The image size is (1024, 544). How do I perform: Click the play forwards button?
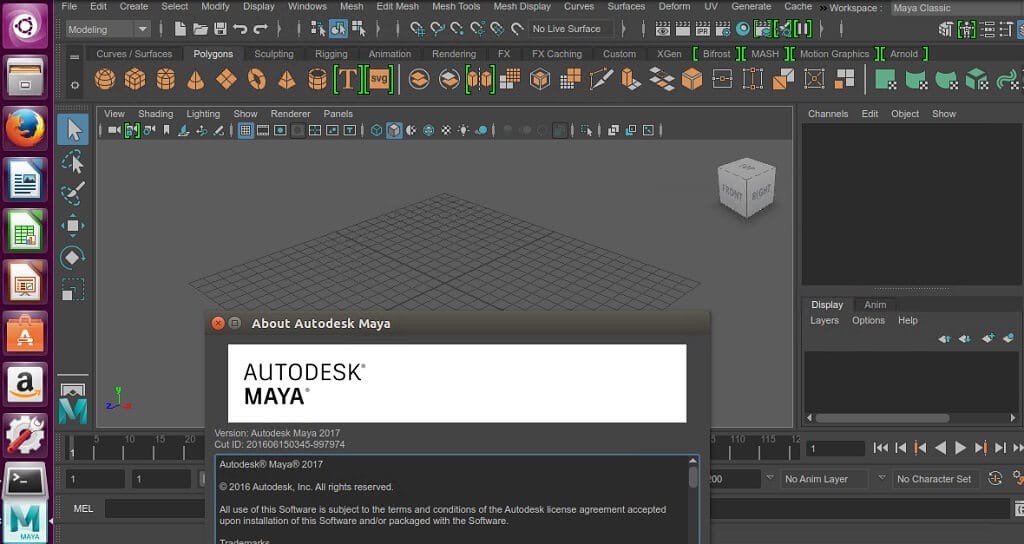tap(960, 448)
